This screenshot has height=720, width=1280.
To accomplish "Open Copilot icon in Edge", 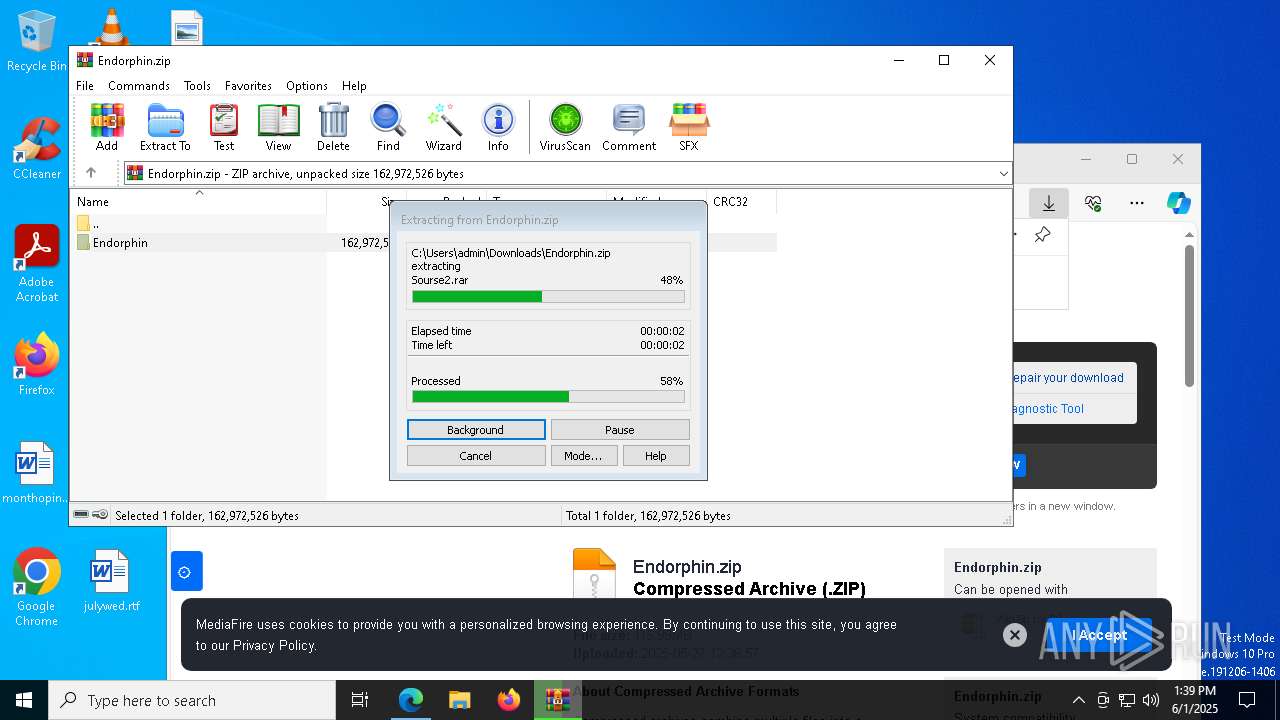I will [x=1179, y=203].
